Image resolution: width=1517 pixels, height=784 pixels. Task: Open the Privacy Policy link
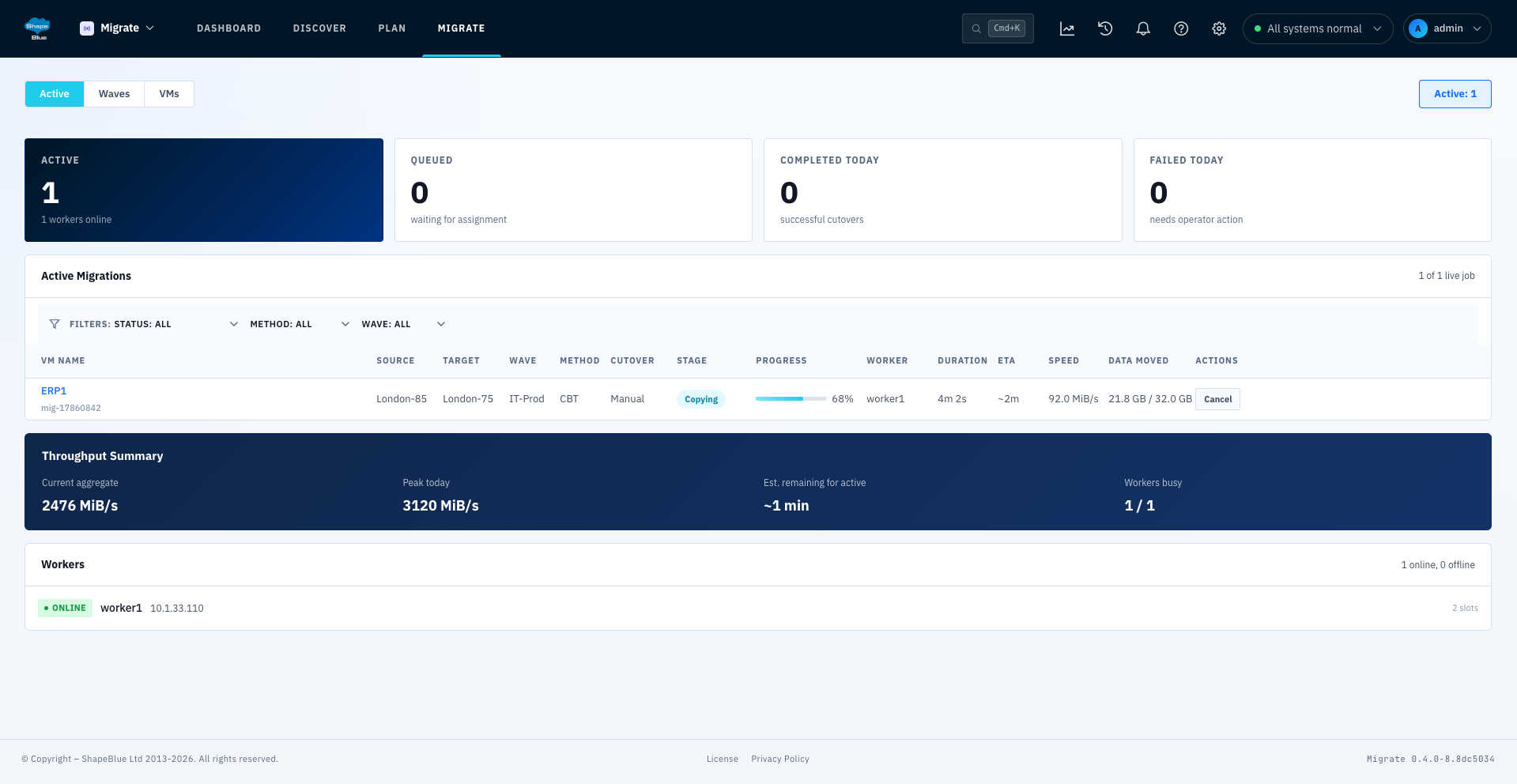point(780,759)
